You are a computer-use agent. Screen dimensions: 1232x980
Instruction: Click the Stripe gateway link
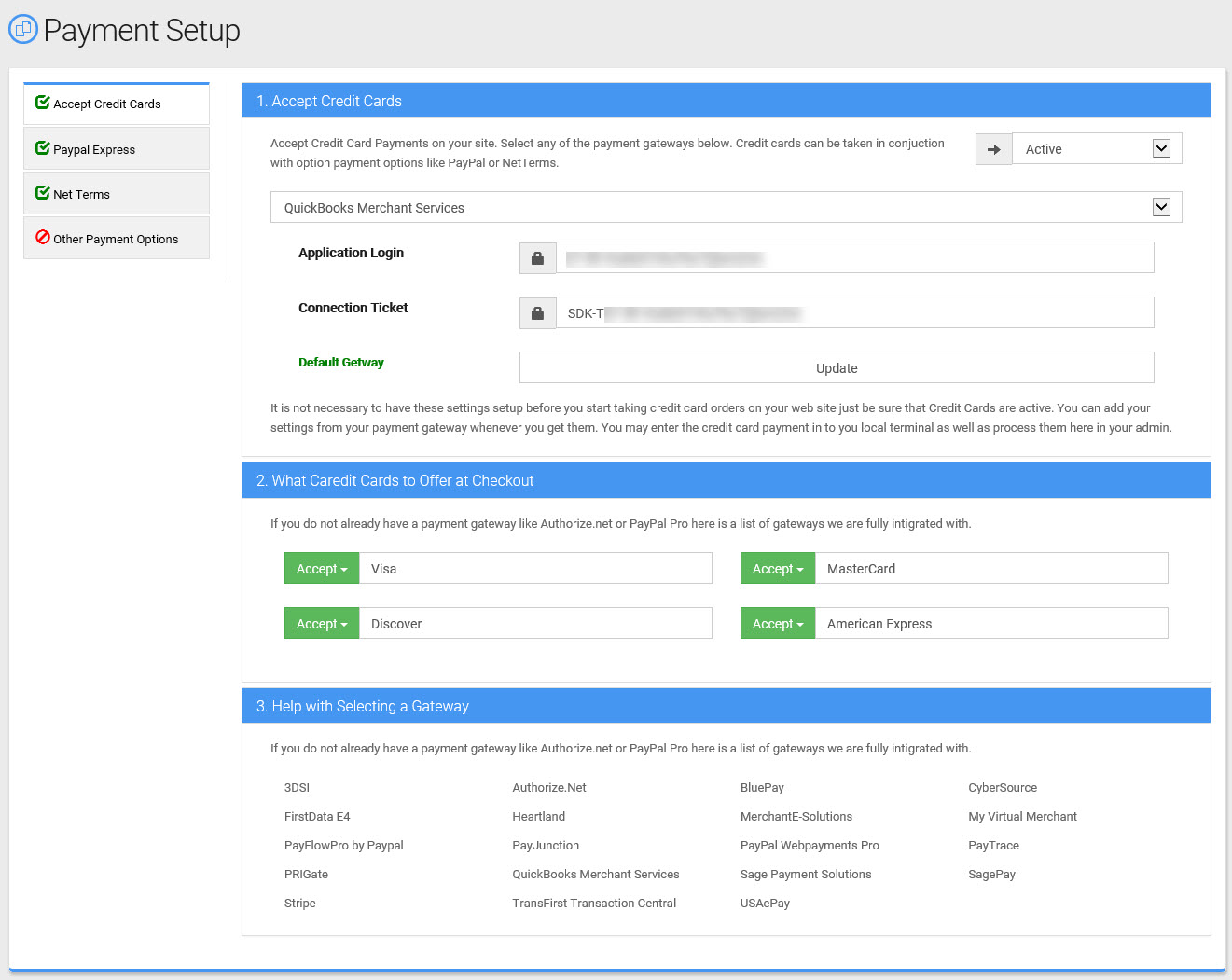(x=300, y=904)
